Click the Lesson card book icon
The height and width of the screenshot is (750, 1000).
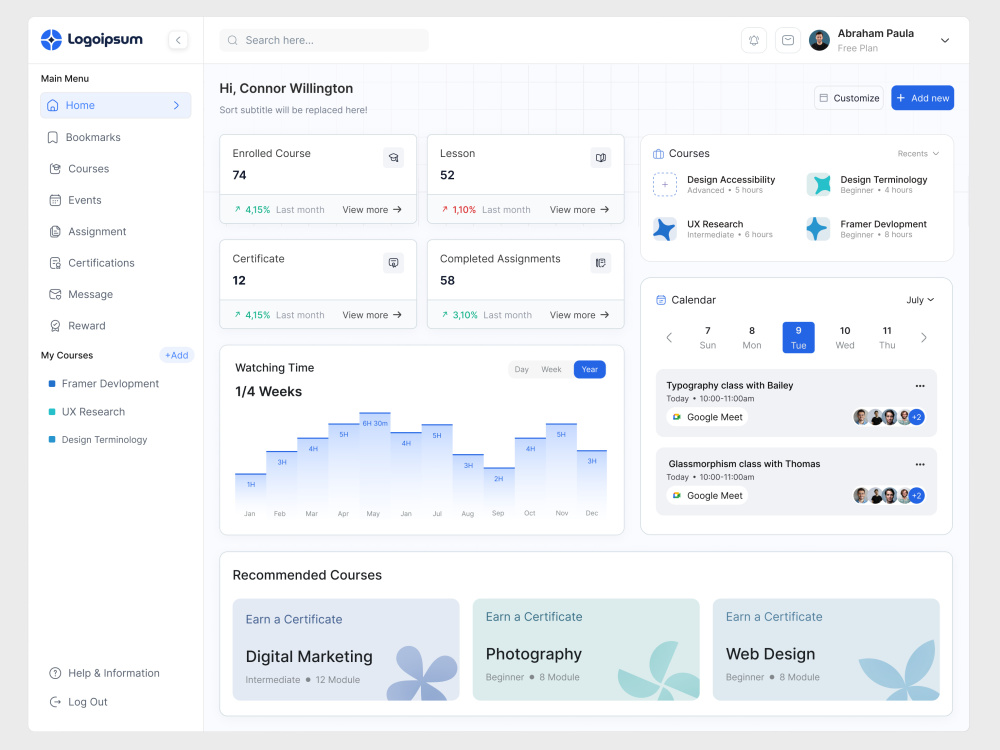point(601,158)
